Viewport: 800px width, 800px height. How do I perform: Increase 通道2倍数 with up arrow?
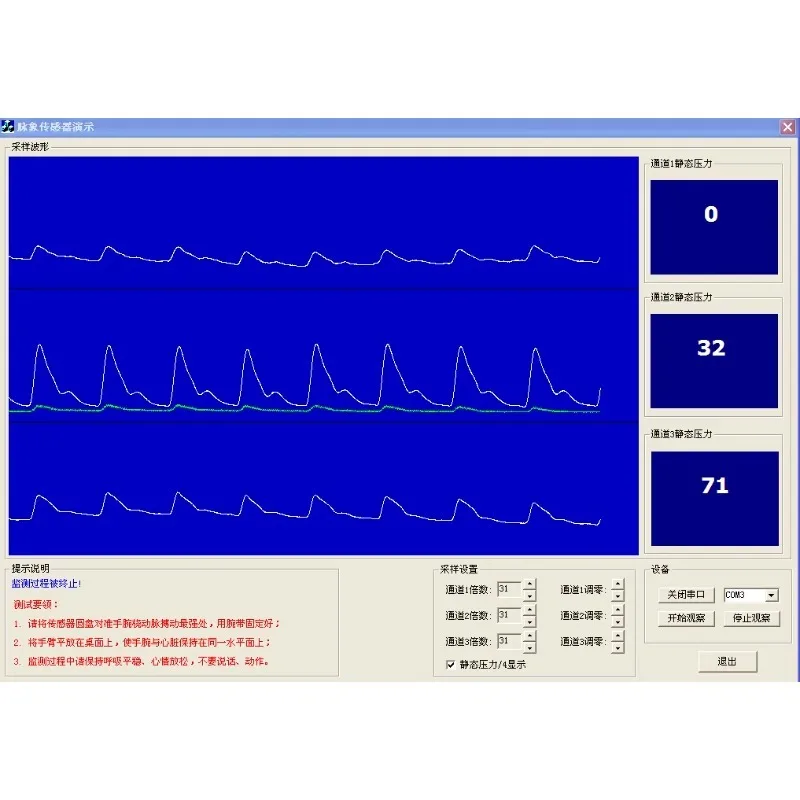coord(529,610)
